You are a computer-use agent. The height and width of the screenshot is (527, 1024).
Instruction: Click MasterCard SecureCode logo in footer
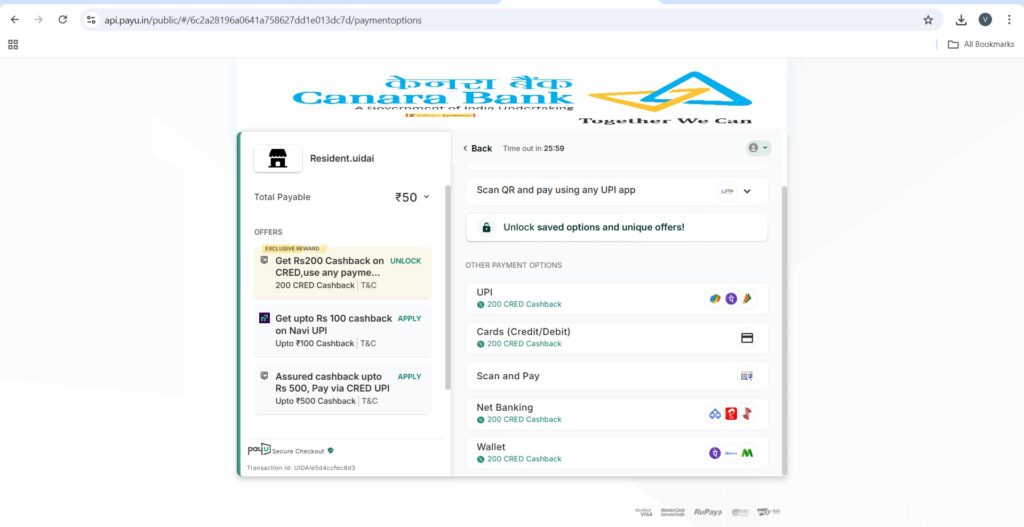673,512
